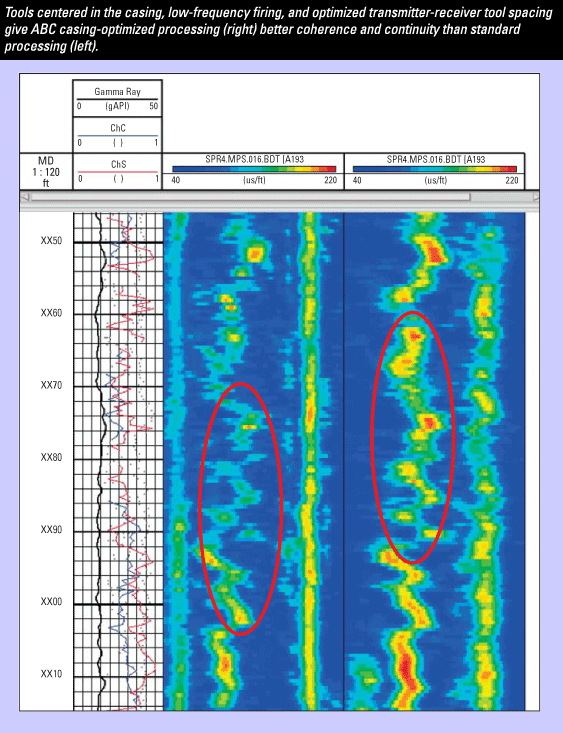This screenshot has width=563, height=733.
Task: Click the XX10 depth label
Action: click(x=51, y=674)
